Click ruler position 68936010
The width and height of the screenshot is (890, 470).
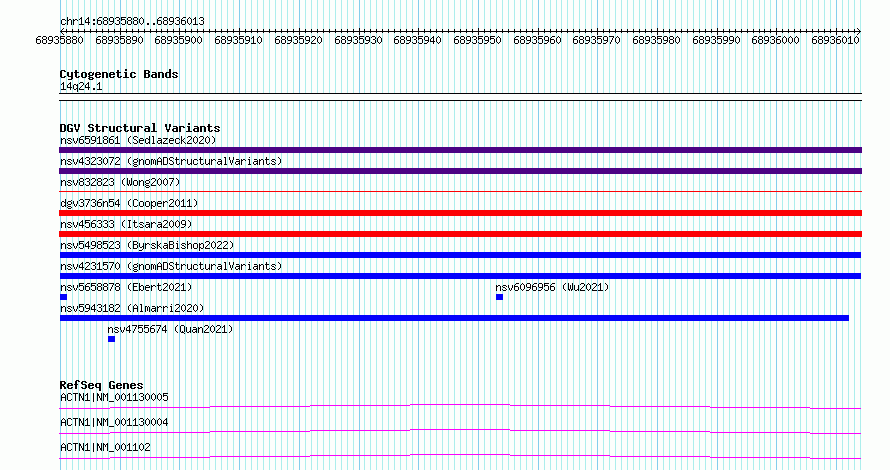click(835, 40)
